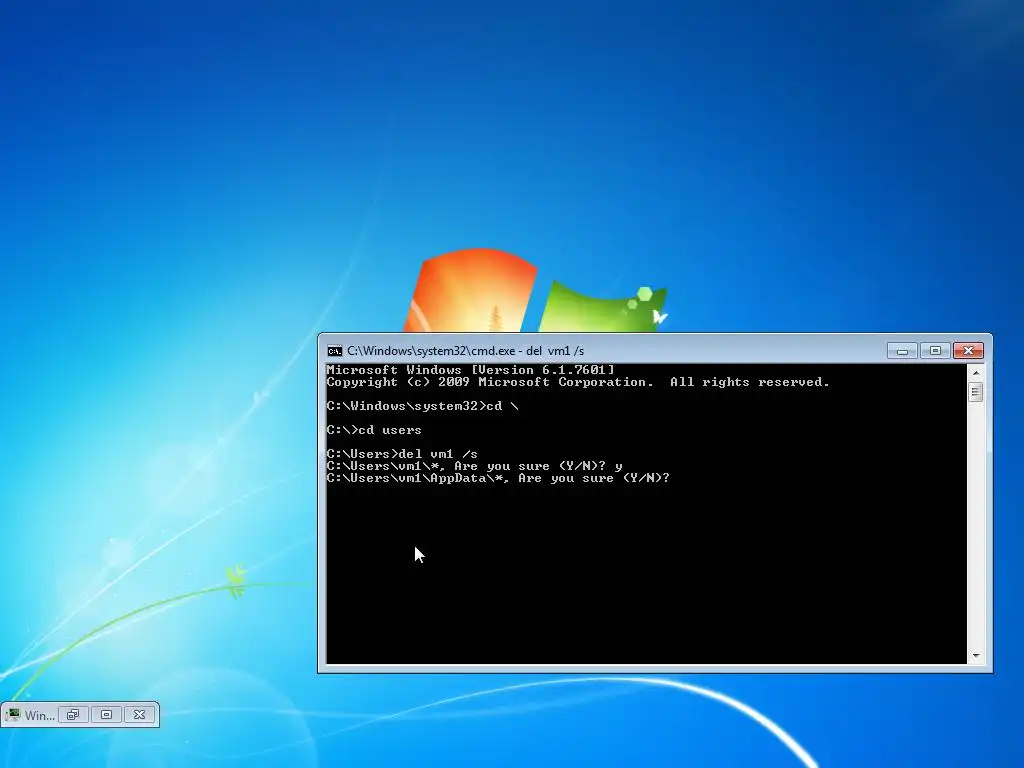The height and width of the screenshot is (768, 1024).
Task: Click the minimized 'Win...' window icon
Action: (x=12, y=715)
